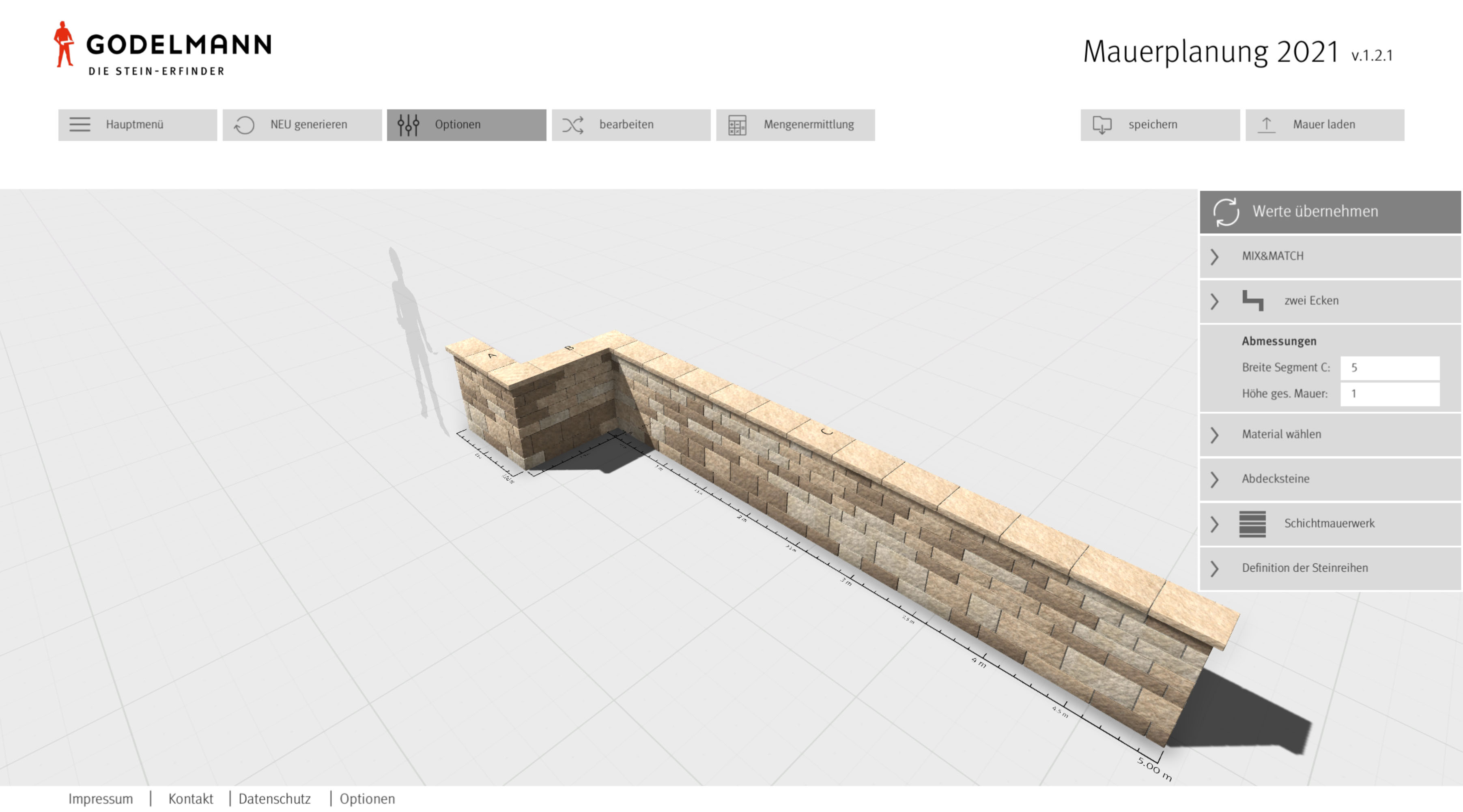
Task: Click the MIX&MATCH label
Action: [x=1272, y=256]
